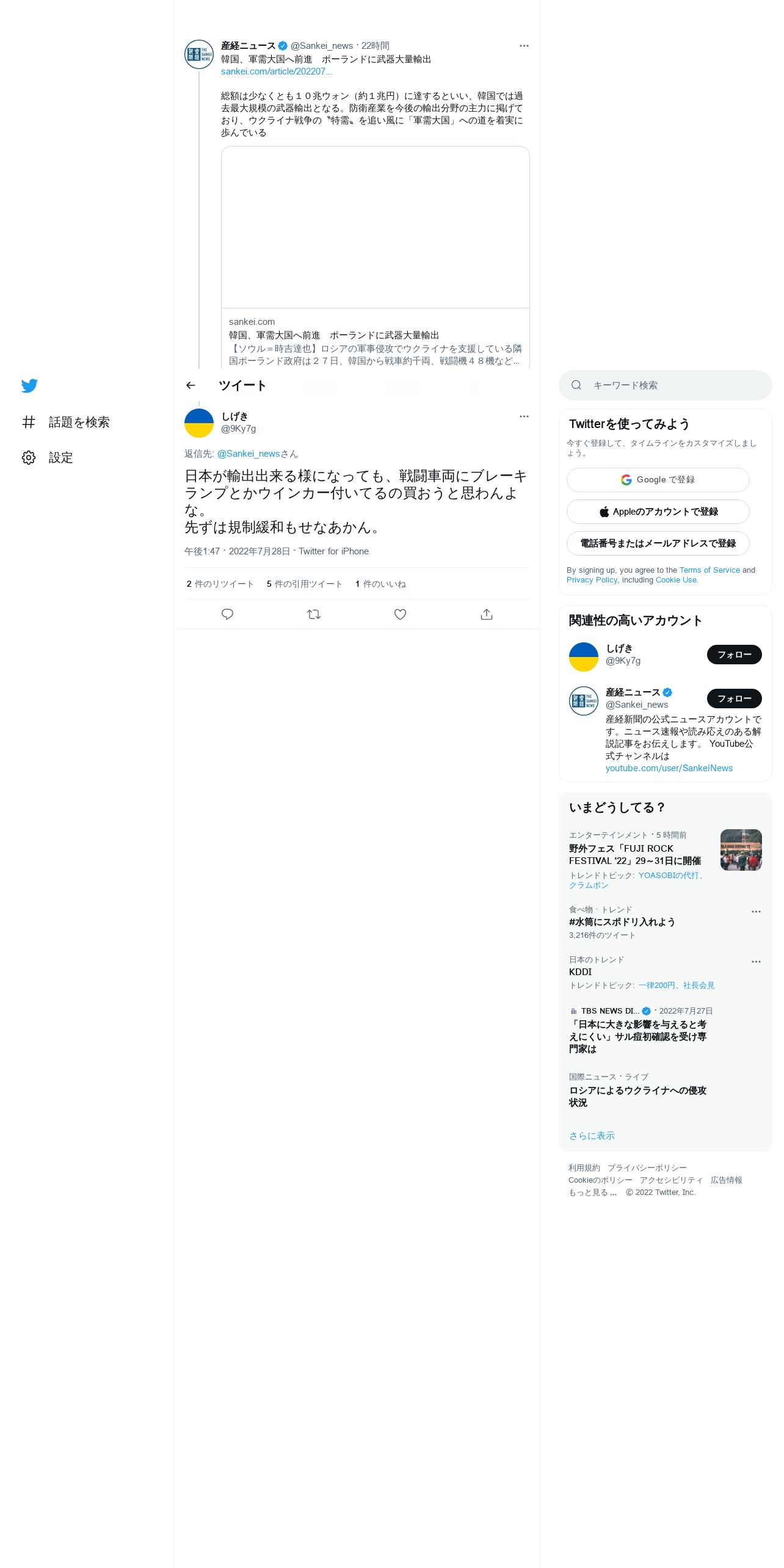Follow 産経ニュース account
This screenshot has width=784, height=1568.
[735, 699]
